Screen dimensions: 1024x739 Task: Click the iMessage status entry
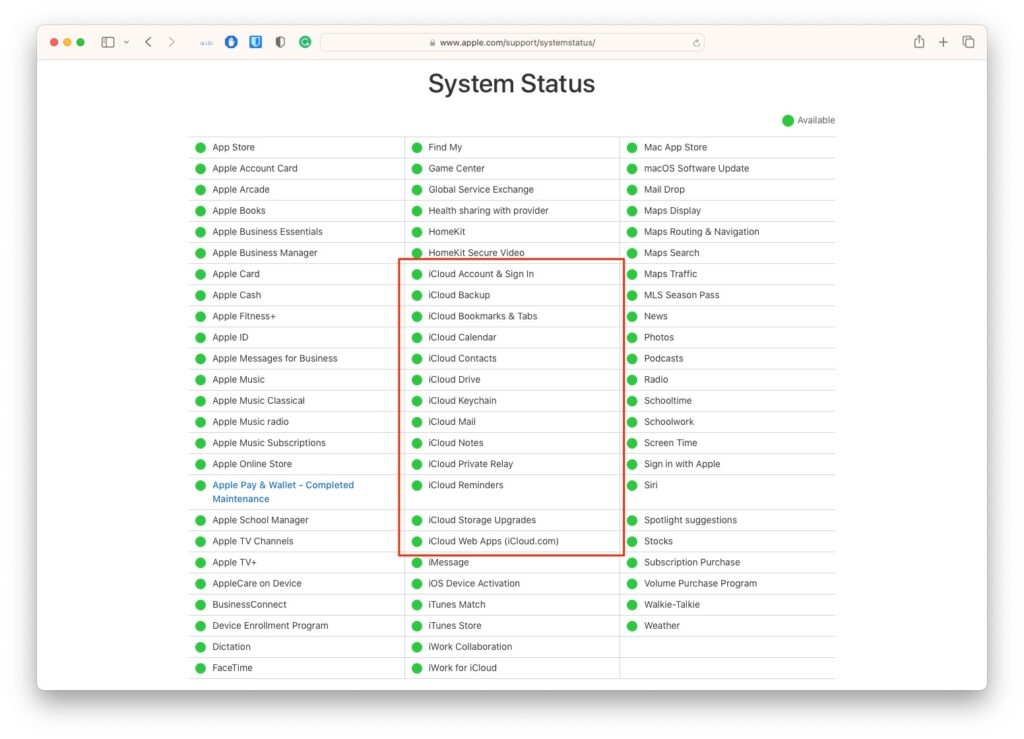[x=448, y=563]
